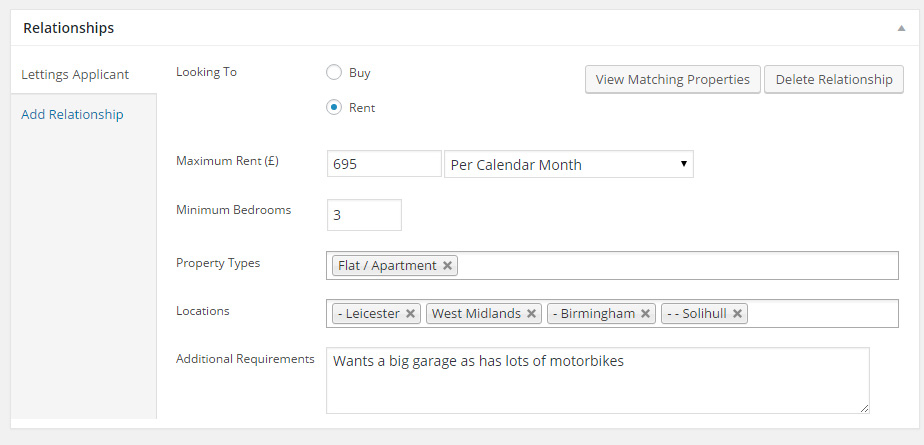The image size is (924, 445).
Task: Click View Matching Properties button
Action: click(672, 79)
